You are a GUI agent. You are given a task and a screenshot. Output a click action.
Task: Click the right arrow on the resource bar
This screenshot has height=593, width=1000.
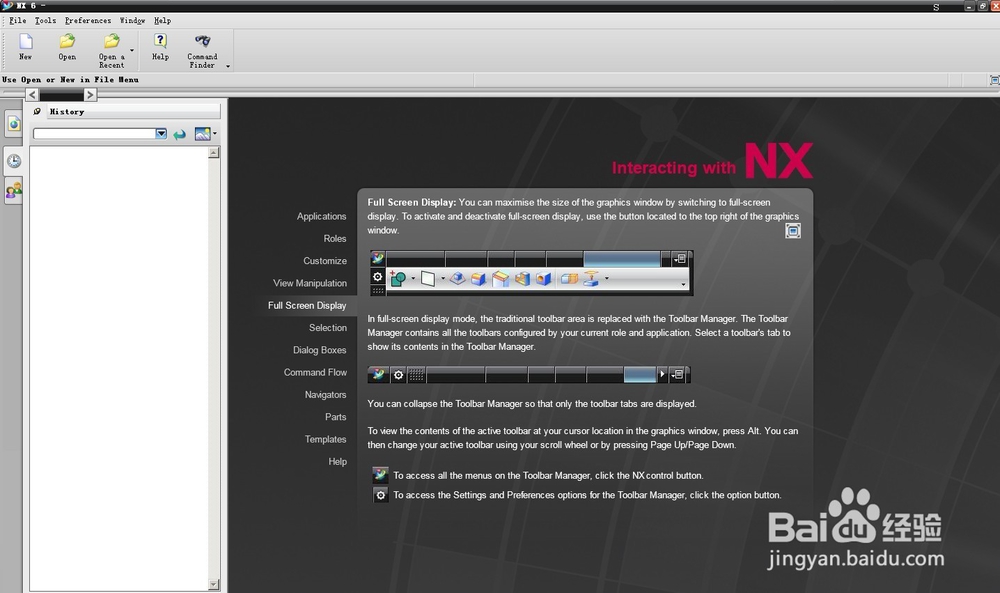point(90,94)
